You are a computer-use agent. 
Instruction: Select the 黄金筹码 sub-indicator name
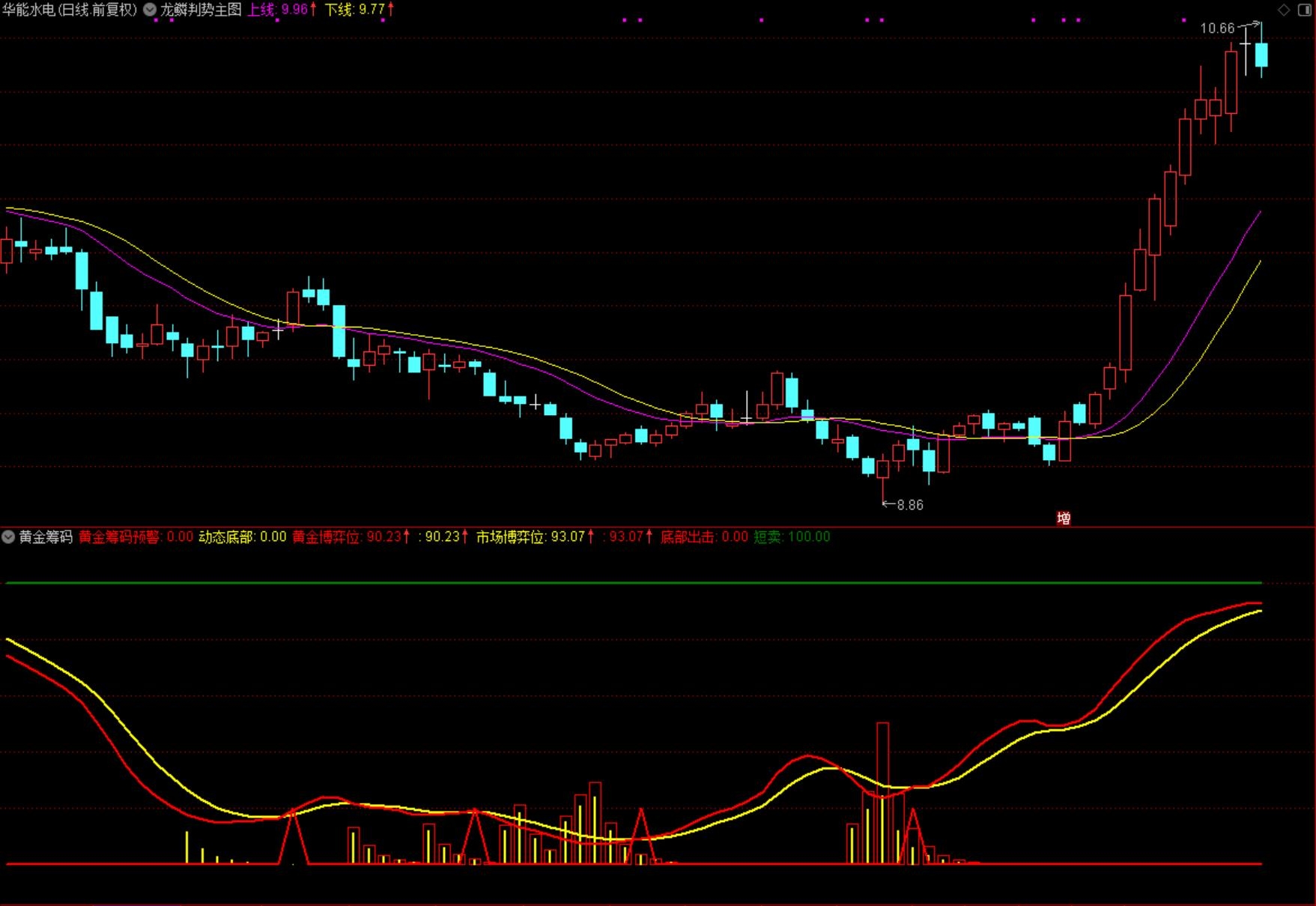click(x=46, y=537)
